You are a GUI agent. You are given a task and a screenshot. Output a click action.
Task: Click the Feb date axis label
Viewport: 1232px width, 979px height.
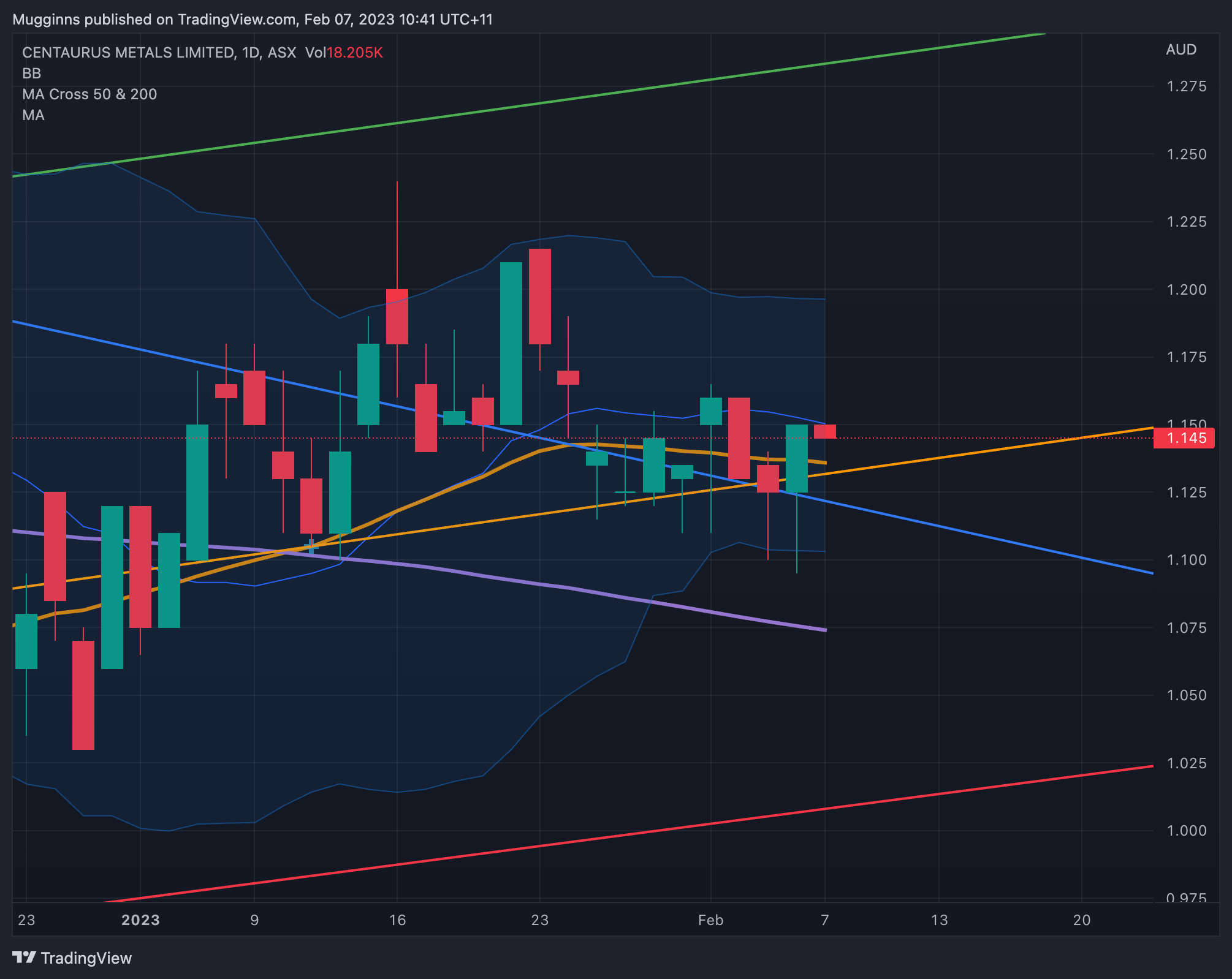coord(710,920)
